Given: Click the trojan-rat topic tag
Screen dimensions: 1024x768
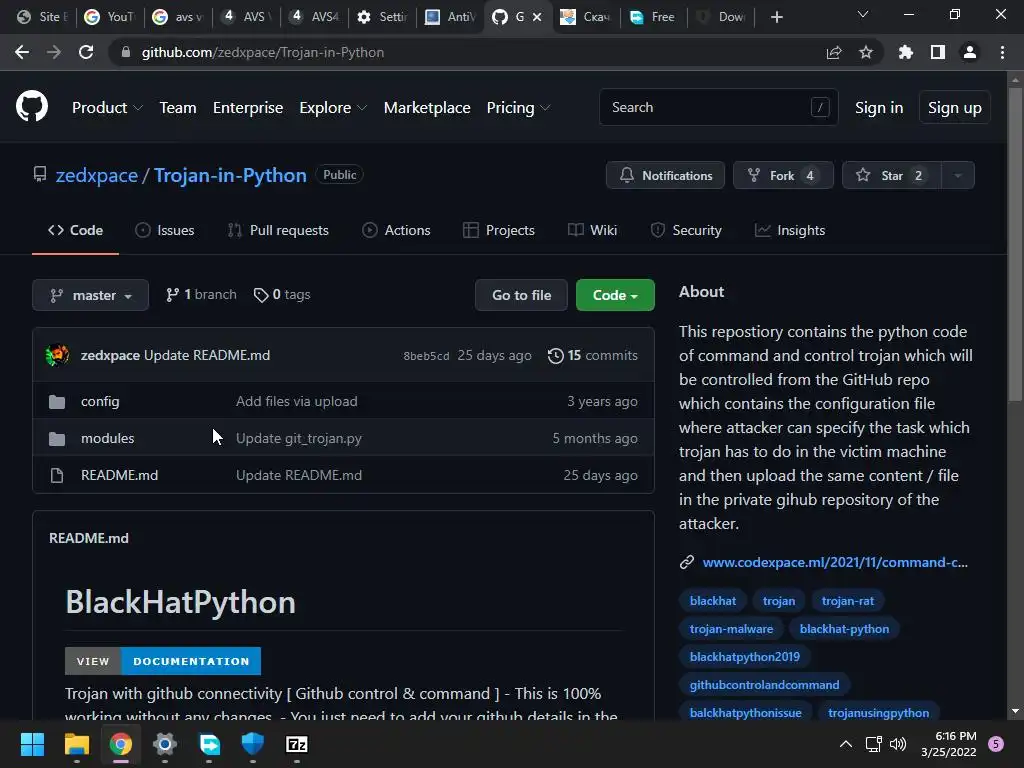Looking at the screenshot, I should (848, 601).
